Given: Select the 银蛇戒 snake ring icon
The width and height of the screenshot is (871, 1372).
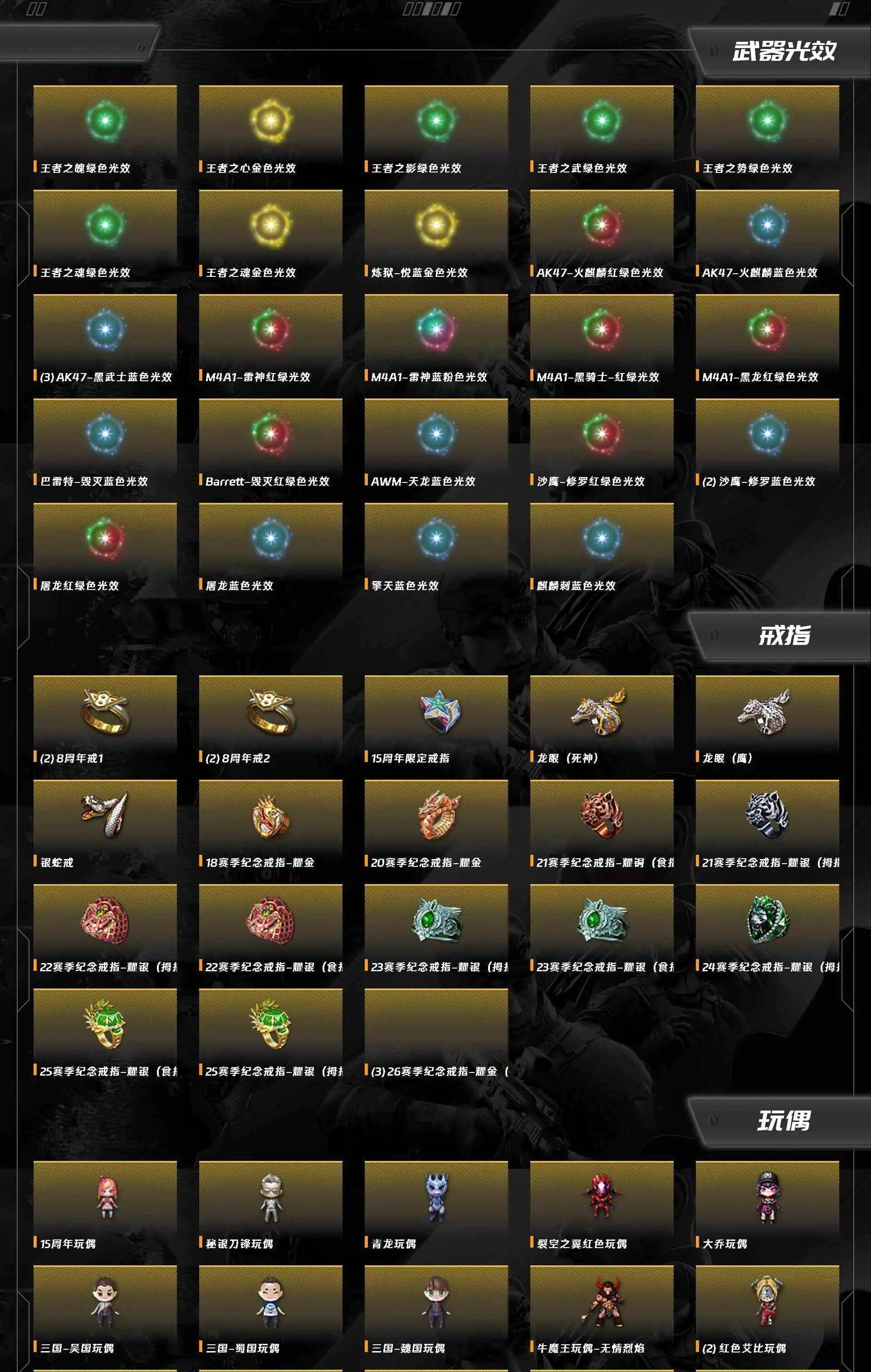Looking at the screenshot, I should point(105,815).
